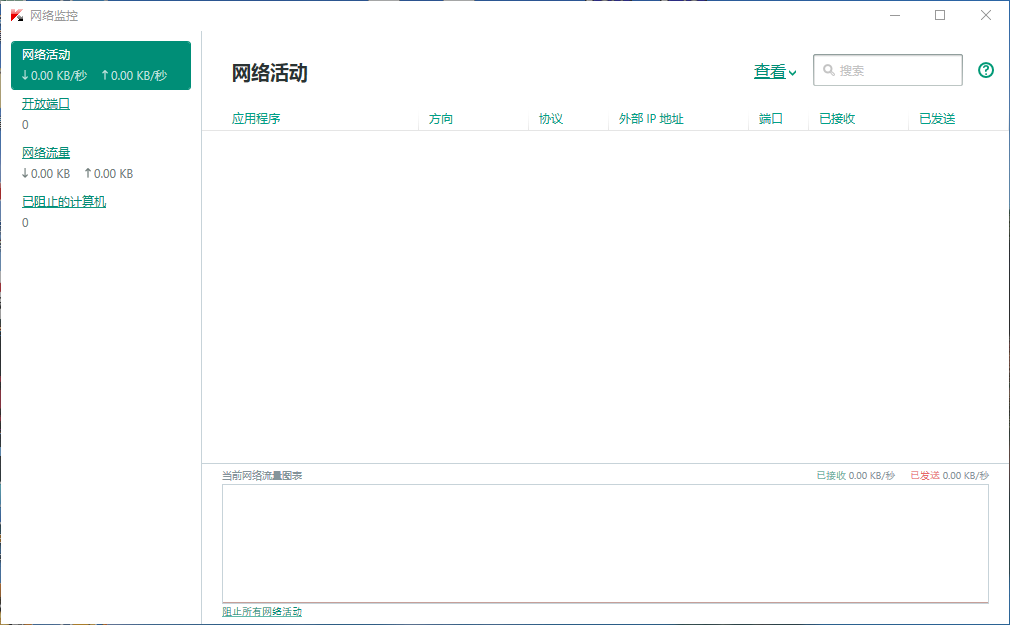Click the 当前网络流量图表 label
This screenshot has height=625, width=1010.
point(262,476)
